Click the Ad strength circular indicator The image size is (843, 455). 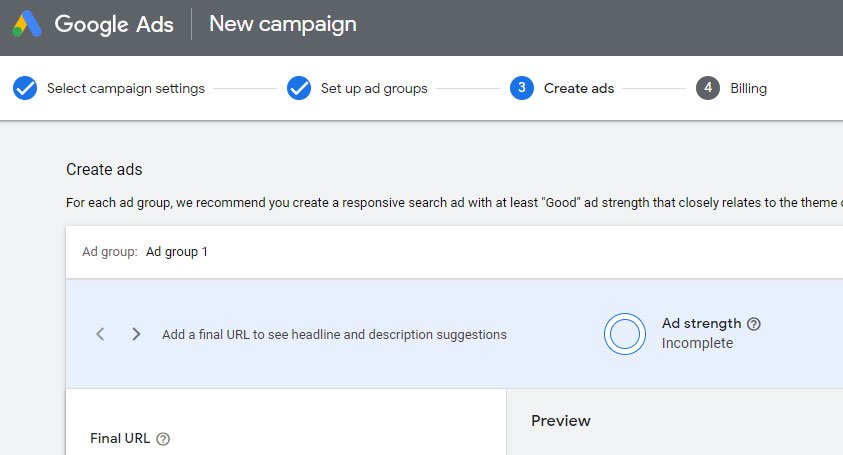tap(625, 334)
